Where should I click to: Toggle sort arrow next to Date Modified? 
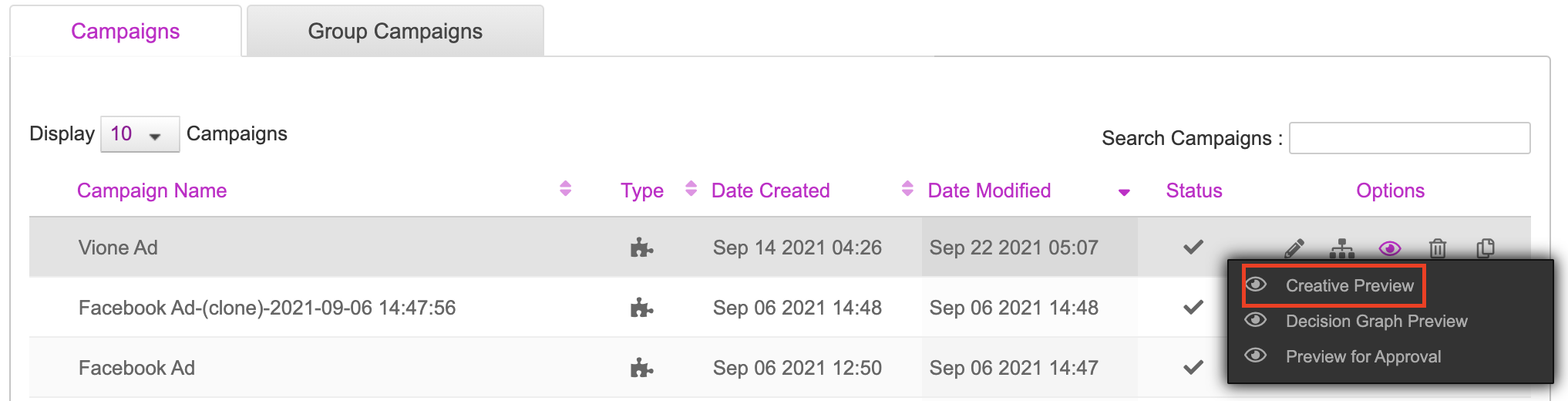coord(1124,192)
